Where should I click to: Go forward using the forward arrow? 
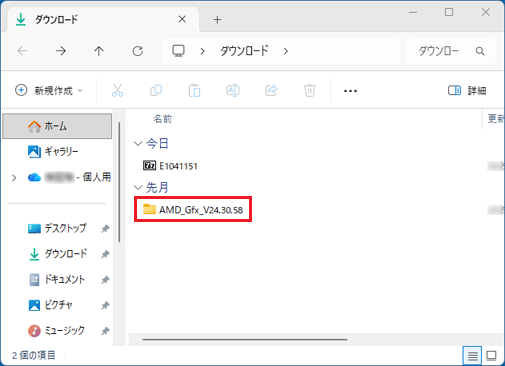(x=61, y=51)
